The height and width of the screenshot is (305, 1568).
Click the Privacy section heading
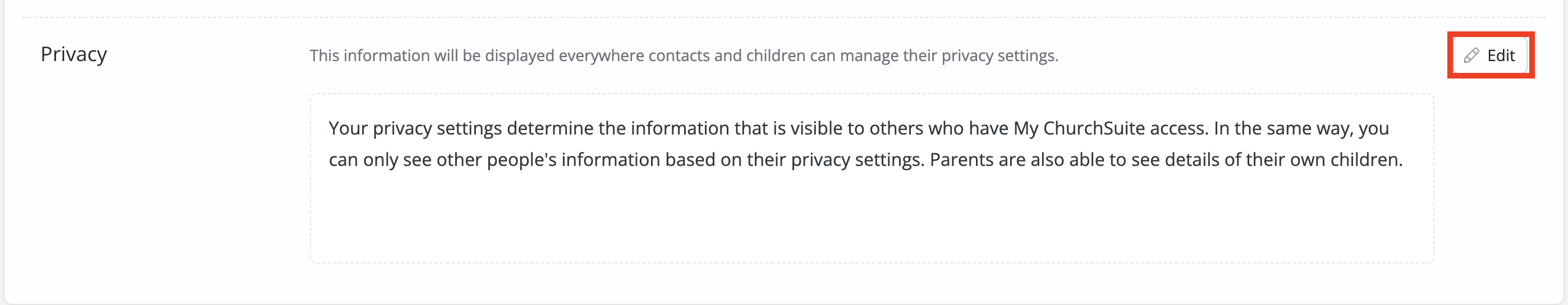click(74, 54)
